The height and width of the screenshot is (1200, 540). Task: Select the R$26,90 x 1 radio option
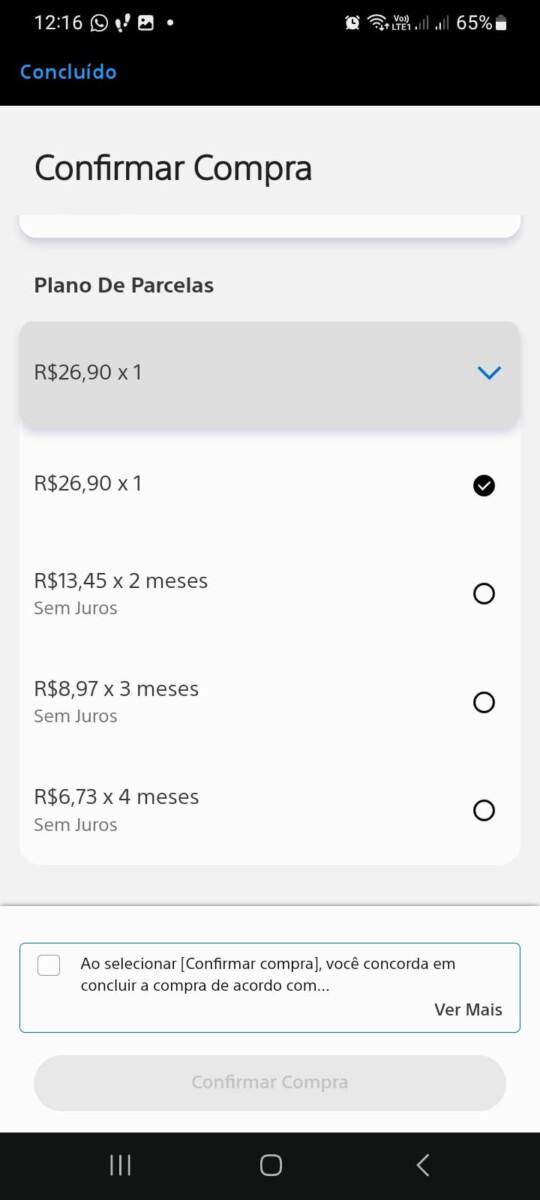tap(484, 486)
